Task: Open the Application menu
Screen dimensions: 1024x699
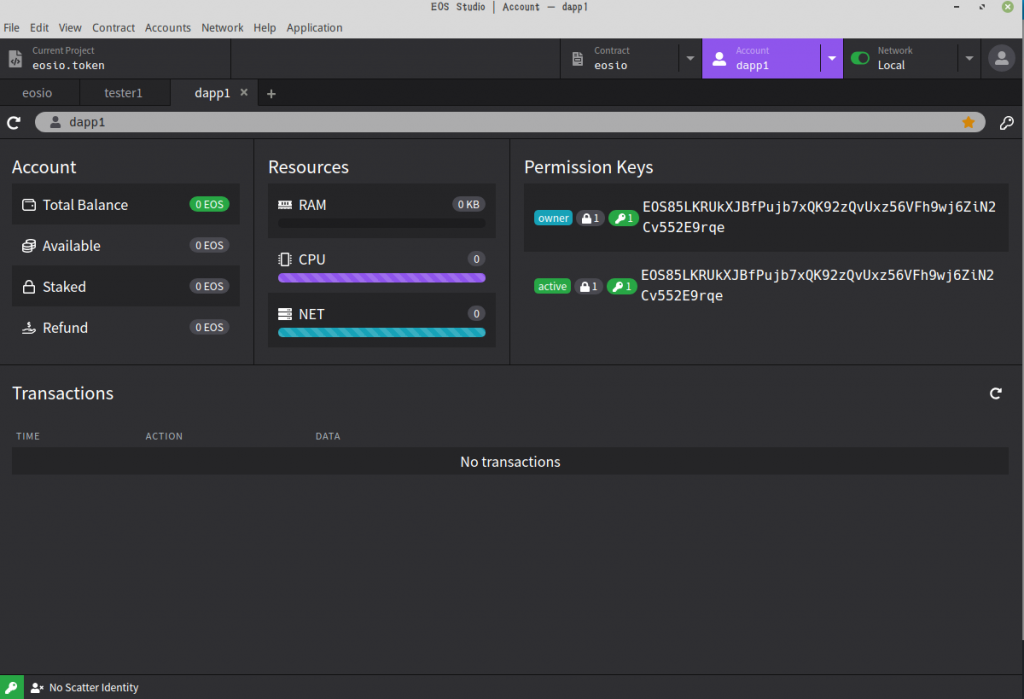Action: click(x=314, y=27)
